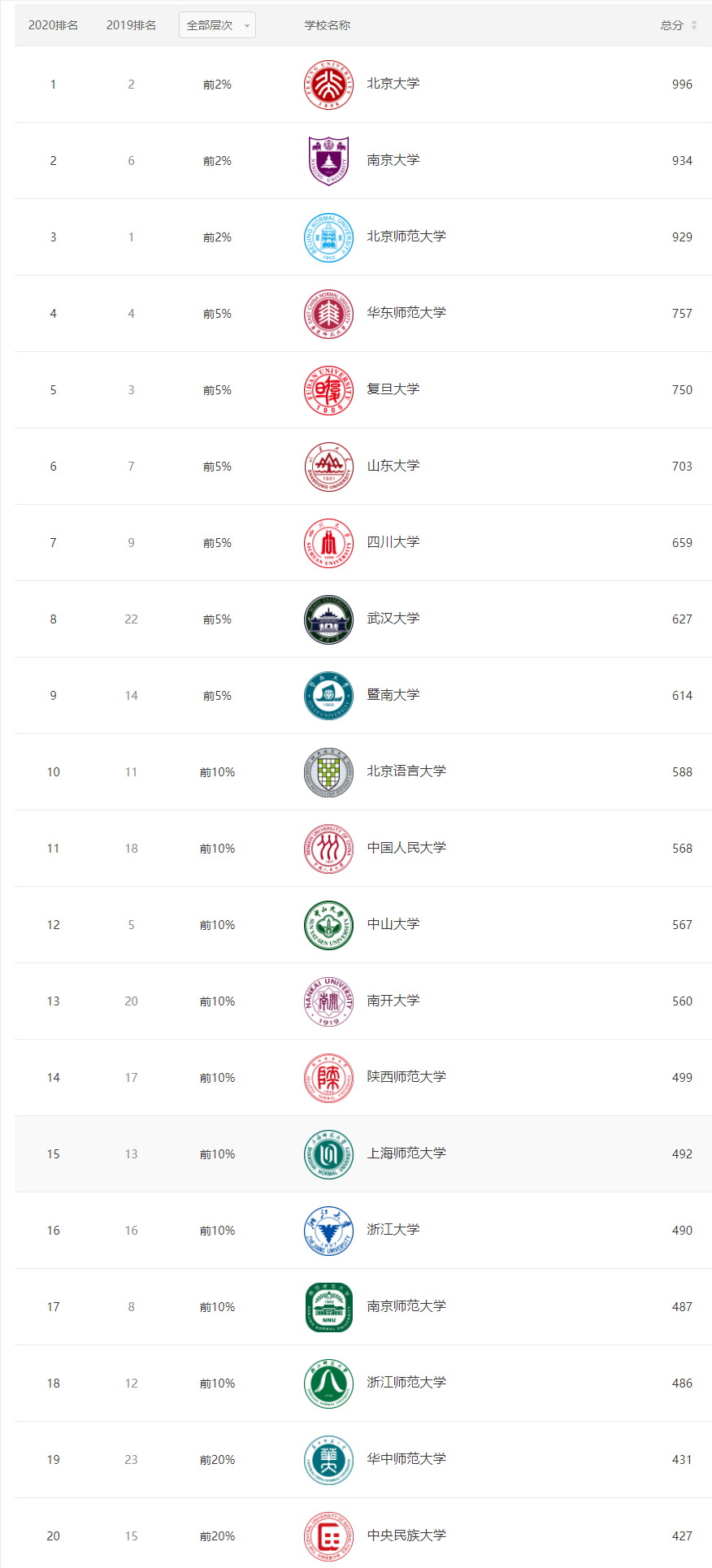Click the Wuhan University logo
The height and width of the screenshot is (1568, 712).
(328, 619)
